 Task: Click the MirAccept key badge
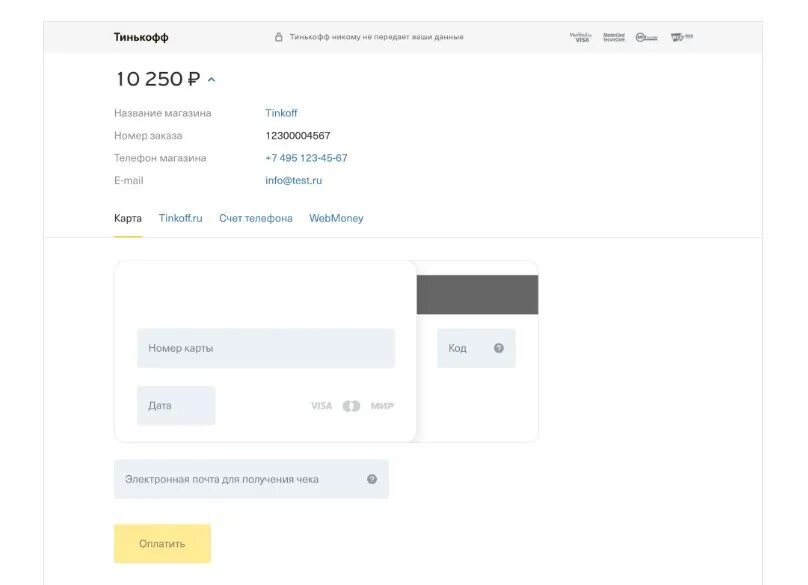point(646,37)
